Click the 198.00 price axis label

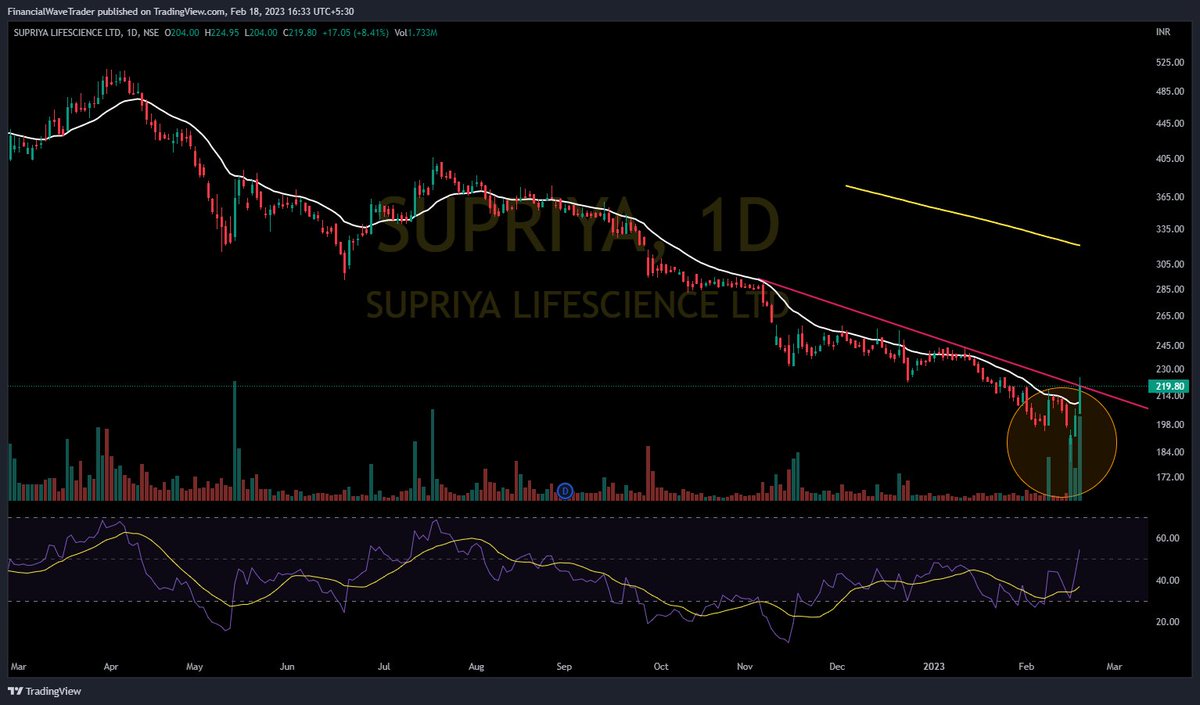point(1169,424)
